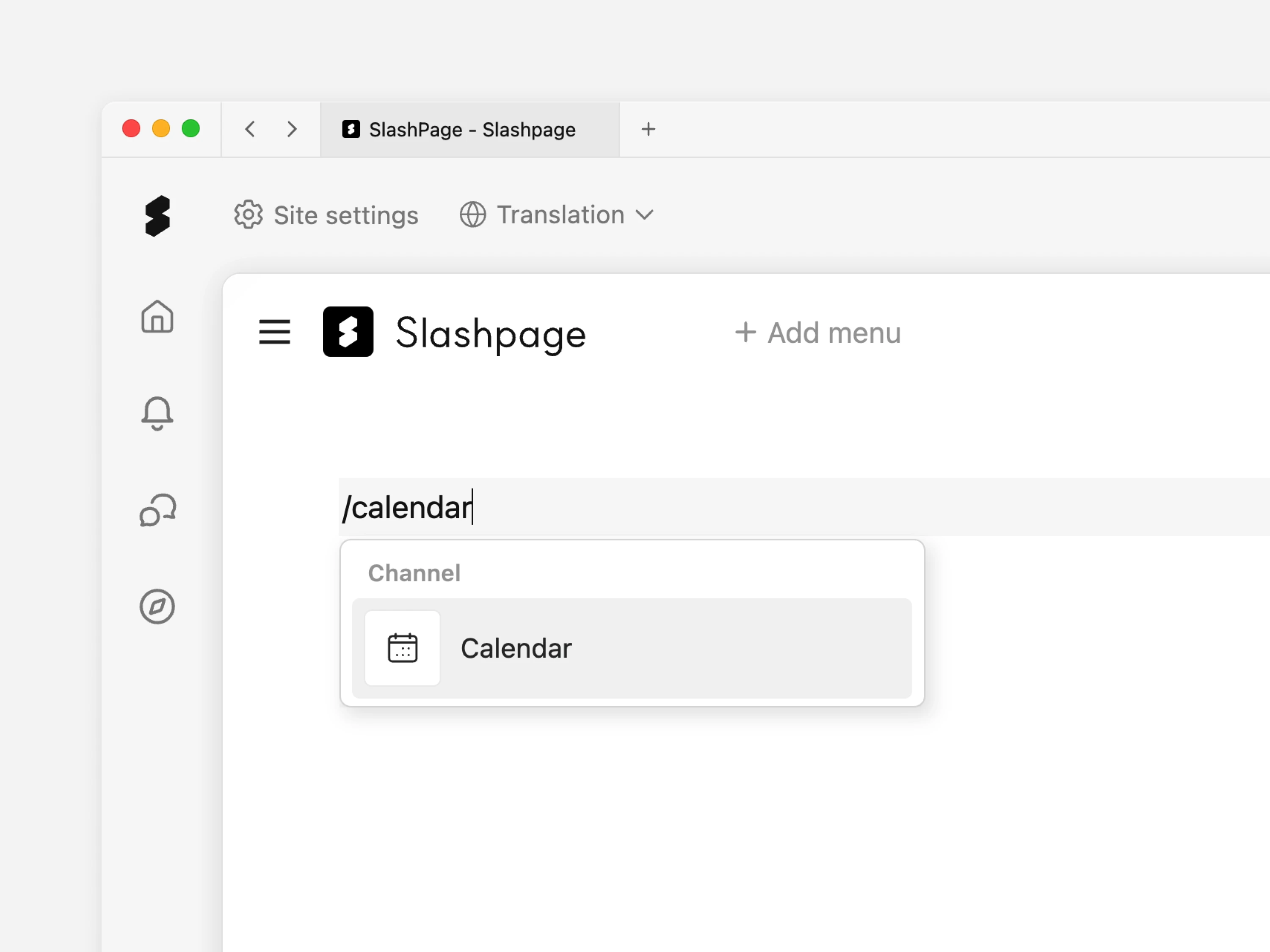Viewport: 1270px width, 952px height.
Task: Go back with the browser back arrow
Action: click(250, 129)
